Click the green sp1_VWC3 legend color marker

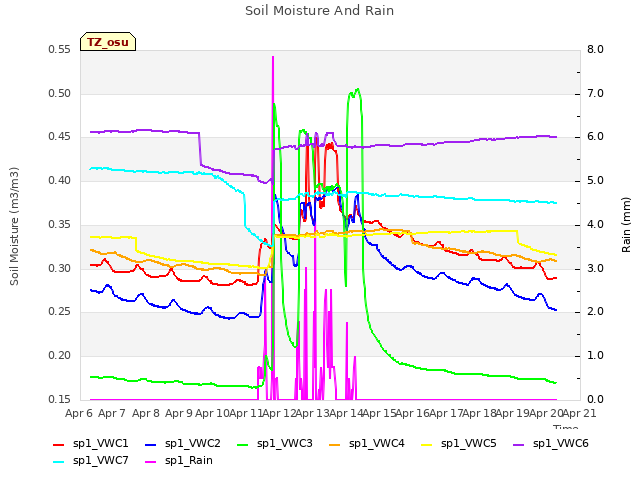tap(242, 445)
